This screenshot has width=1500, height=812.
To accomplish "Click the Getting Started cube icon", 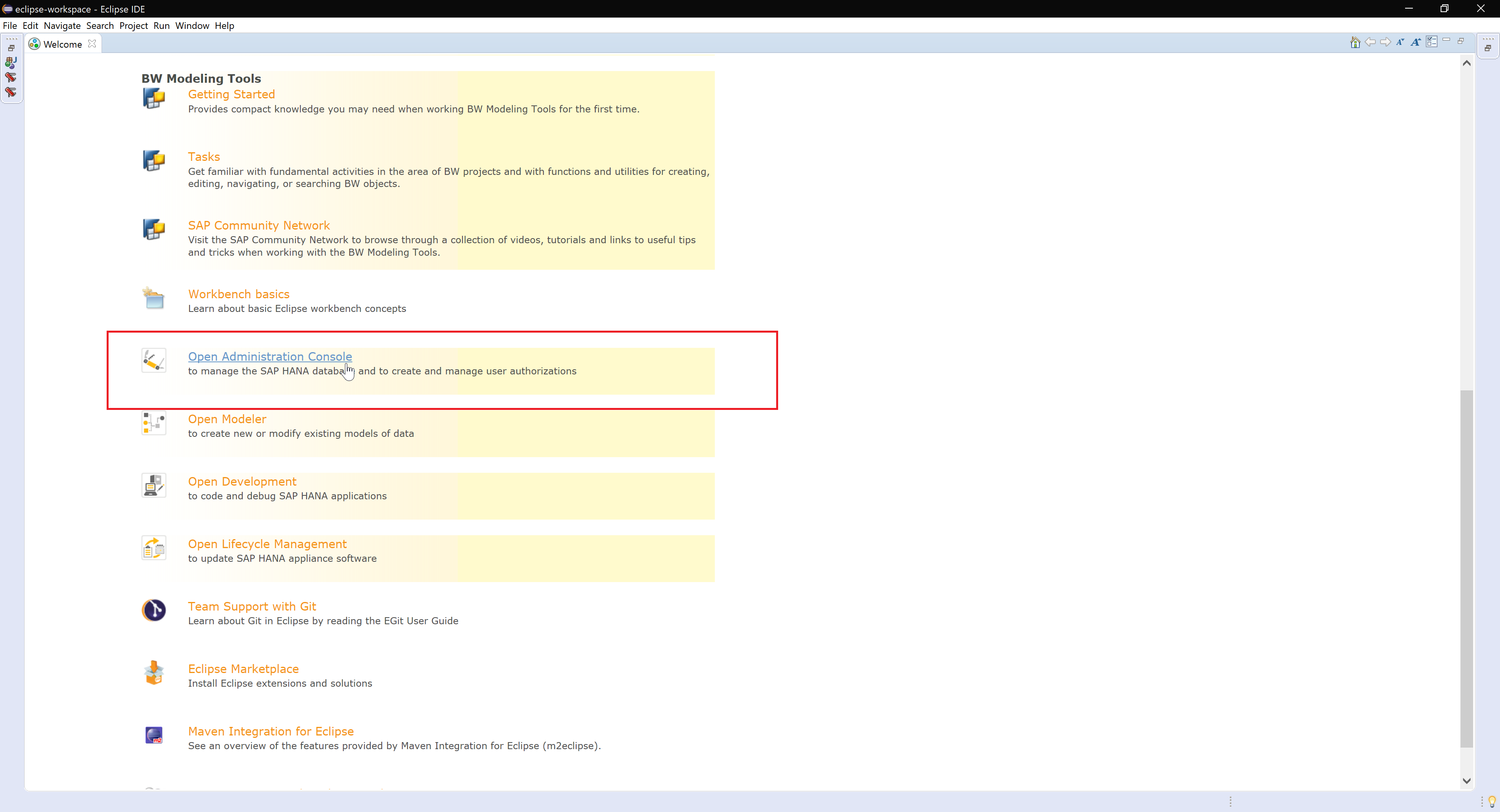I will tap(154, 98).
